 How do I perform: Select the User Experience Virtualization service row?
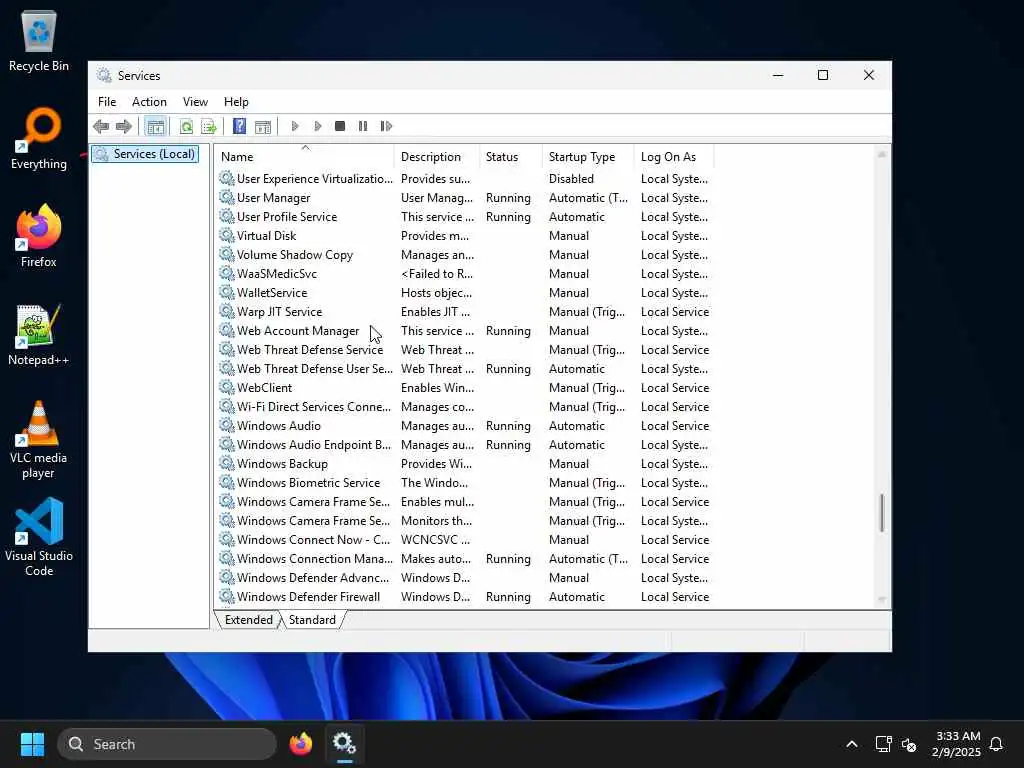pyautogui.click(x=464, y=179)
